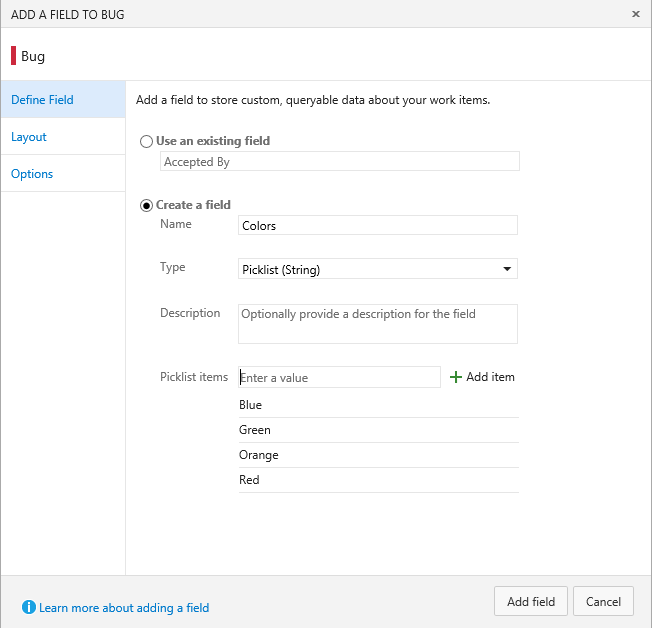Image resolution: width=652 pixels, height=628 pixels.
Task: Click the blue info icon near Learn more
Action: [29, 607]
